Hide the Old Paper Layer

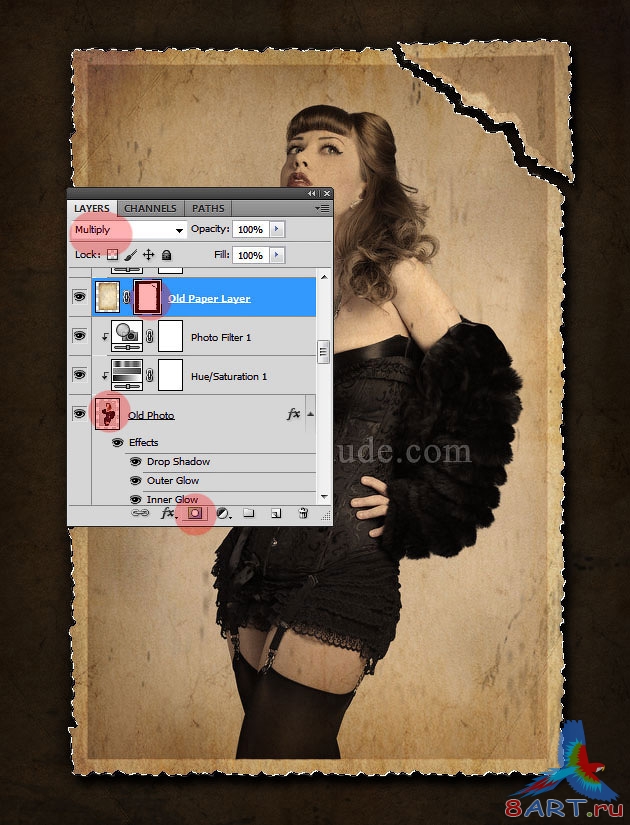pyautogui.click(x=79, y=297)
